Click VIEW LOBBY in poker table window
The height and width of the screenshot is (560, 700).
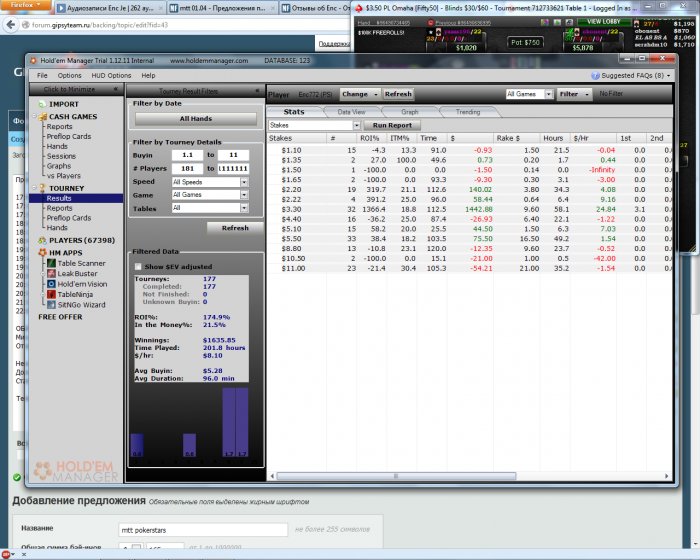click(x=604, y=21)
